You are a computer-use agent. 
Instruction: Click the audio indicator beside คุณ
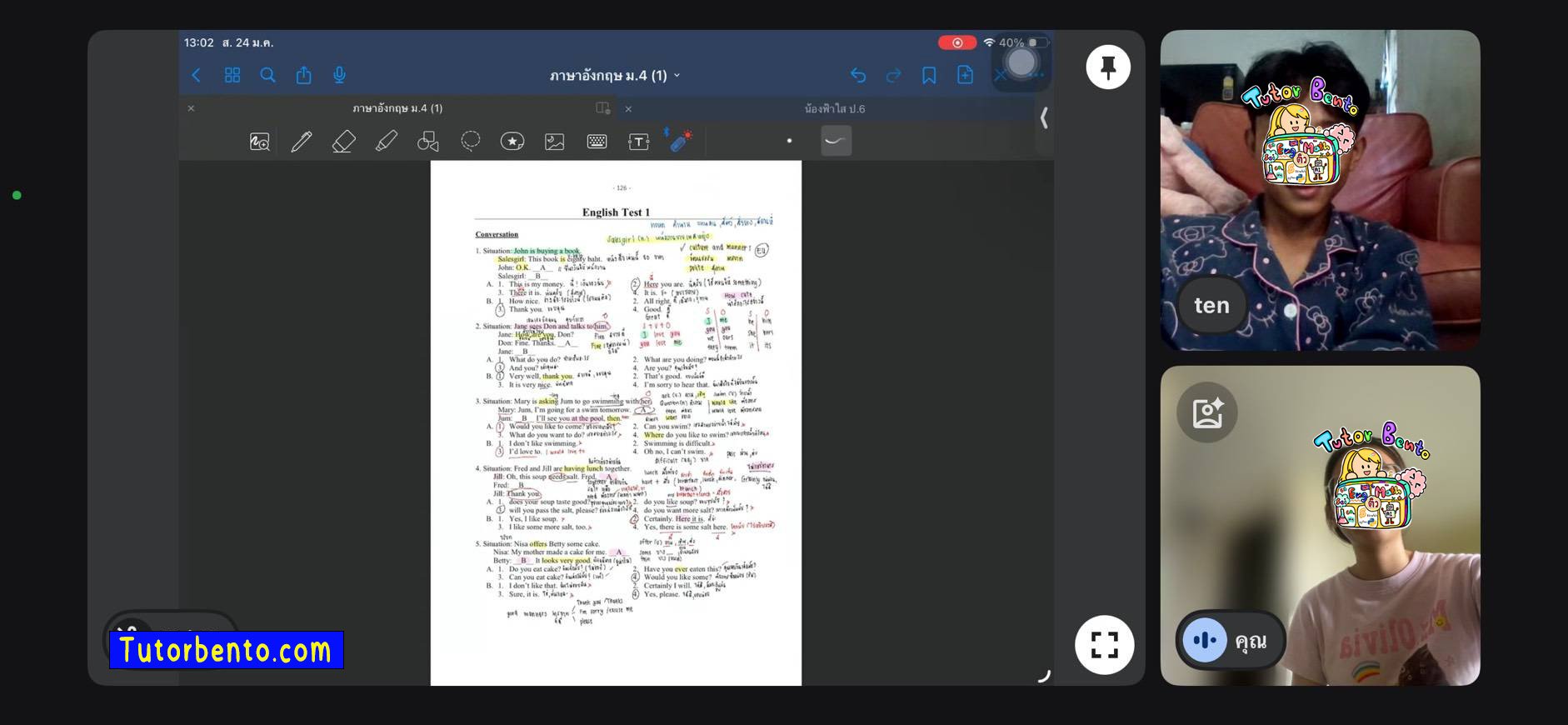click(x=1205, y=640)
